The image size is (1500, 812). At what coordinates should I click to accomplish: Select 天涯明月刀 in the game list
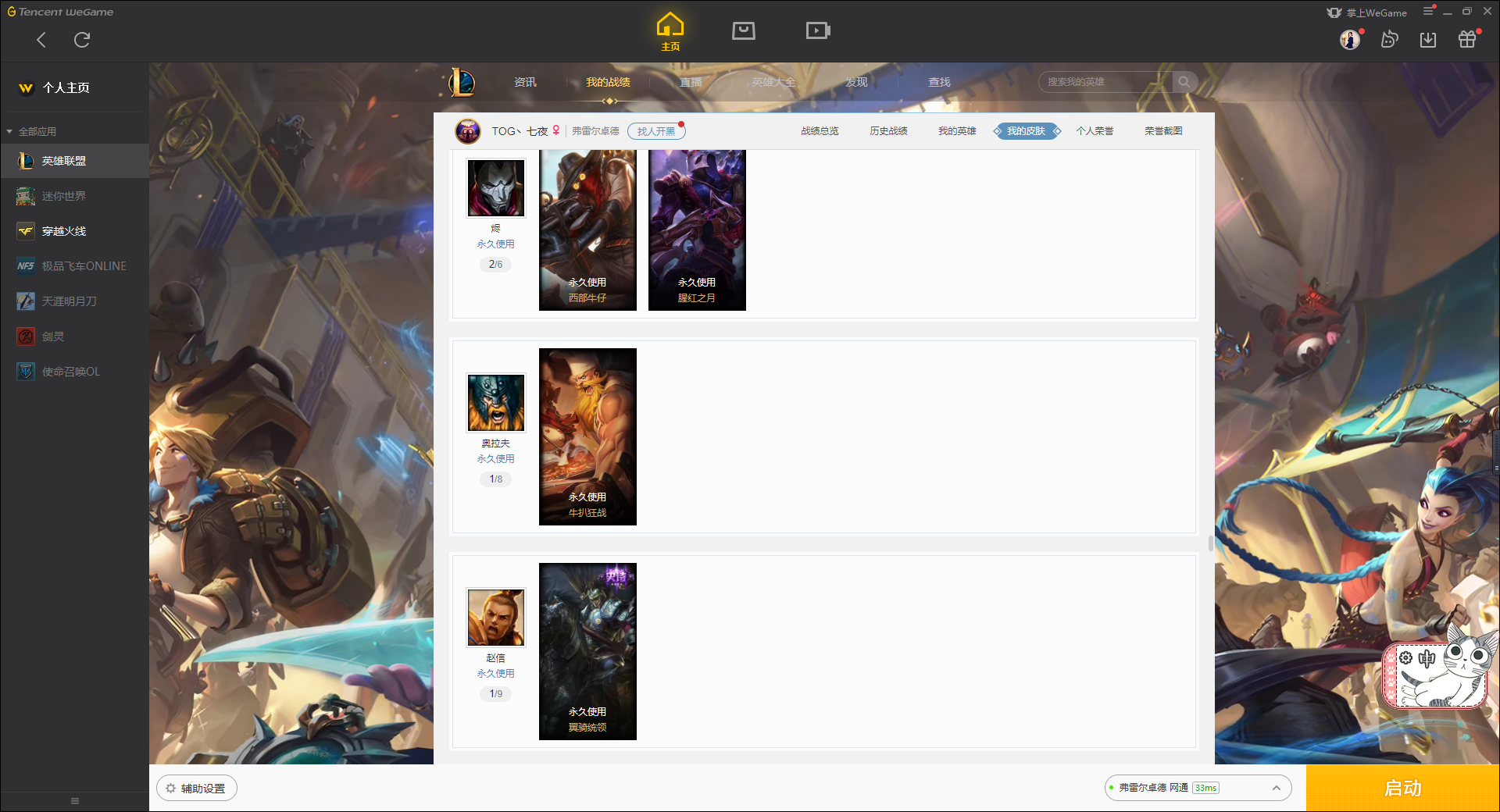click(74, 301)
